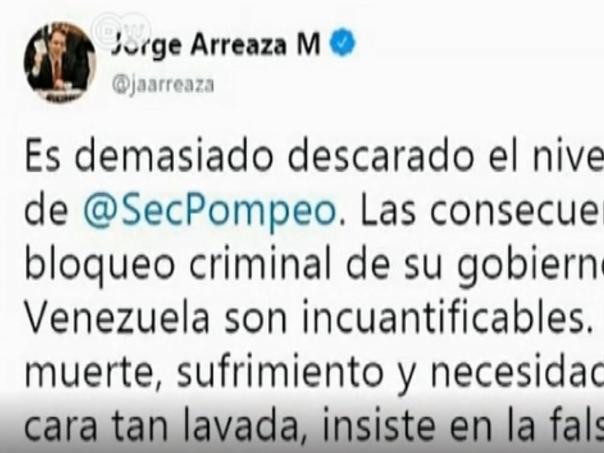Viewport: 604px width, 453px height.
Task: Click the DW logo watermark
Action: pos(121,31)
